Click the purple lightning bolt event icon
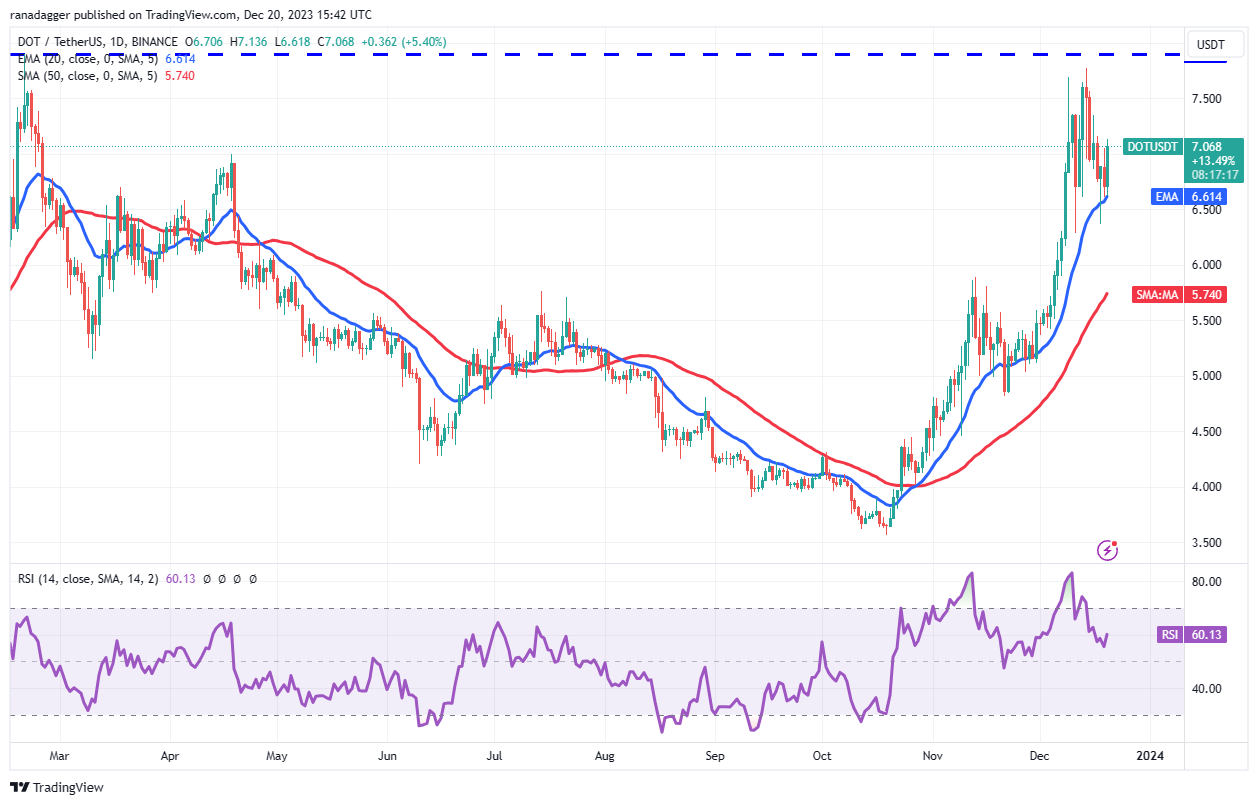Screen dimensions: 1258x805 point(1107,549)
